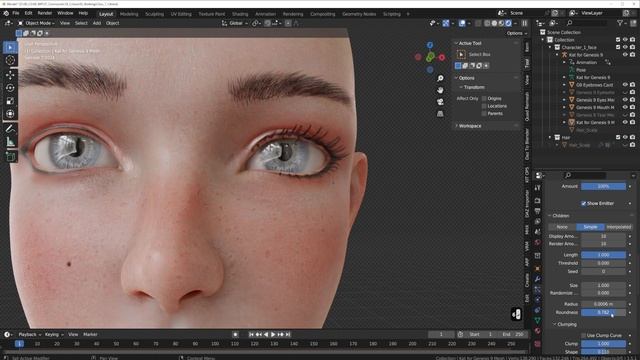
Task: Click the timeline End frame field
Action: [x=513, y=335]
